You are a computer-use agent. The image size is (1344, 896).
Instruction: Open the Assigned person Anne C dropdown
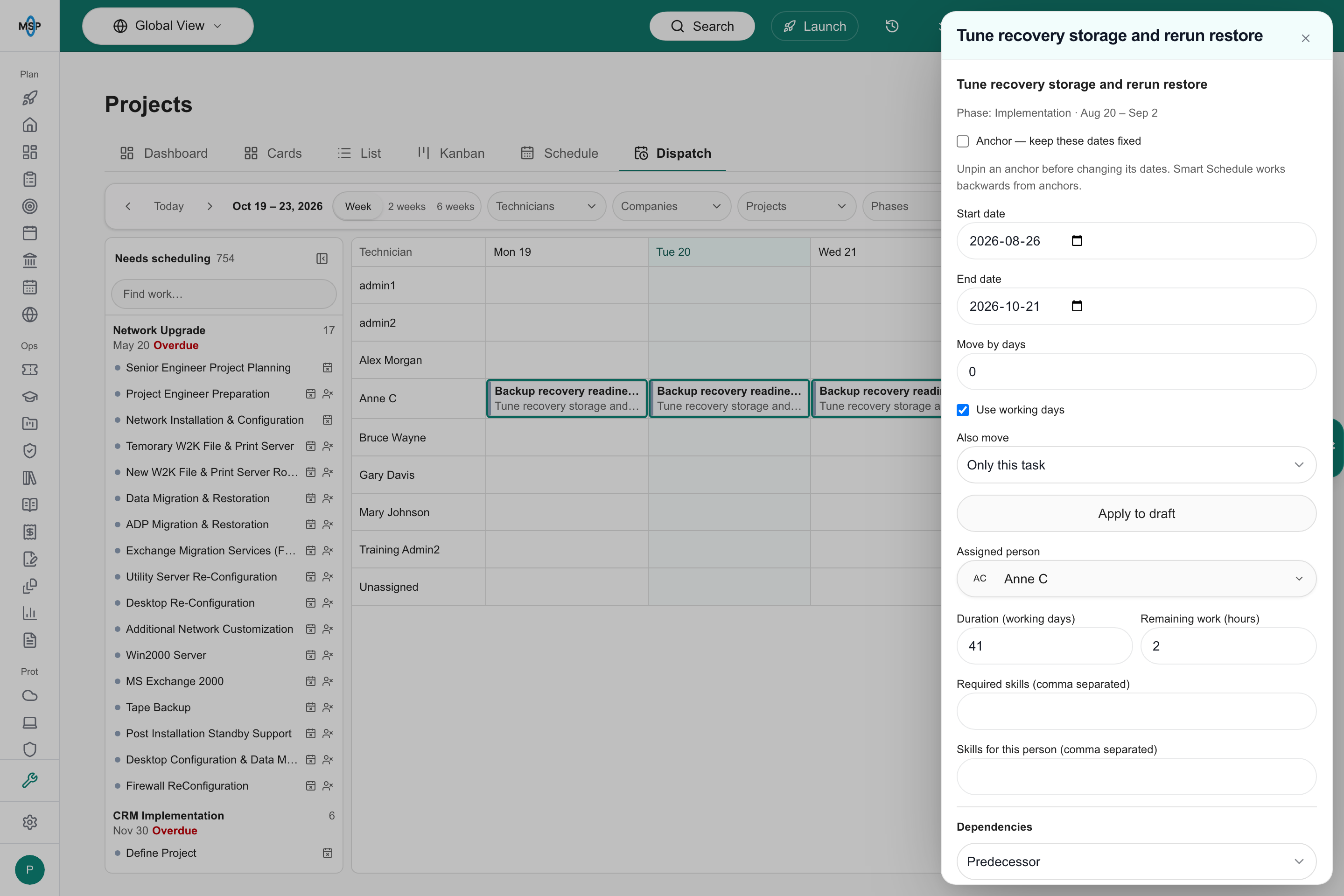tap(1136, 578)
